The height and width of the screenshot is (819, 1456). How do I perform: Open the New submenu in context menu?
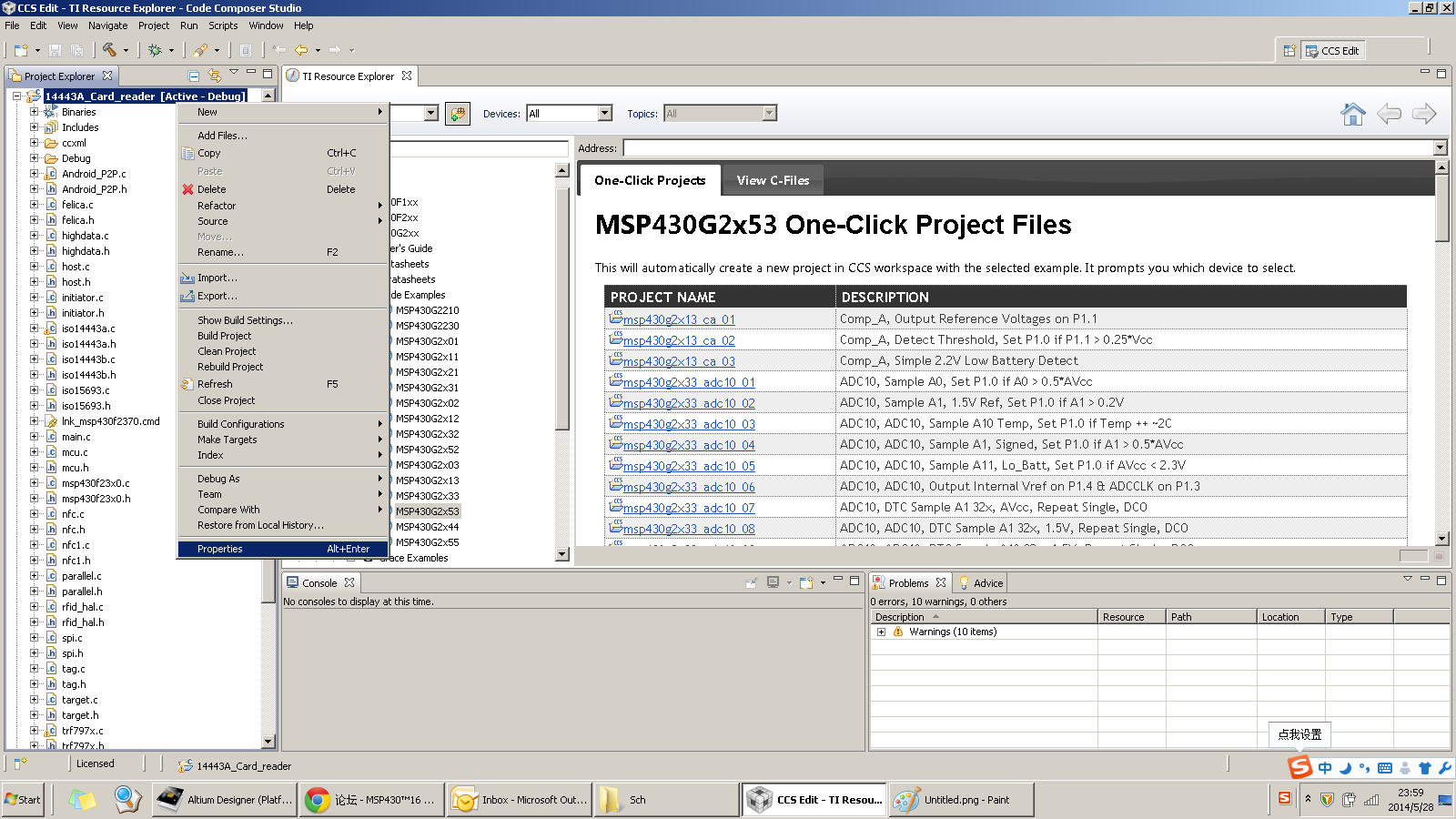(283, 112)
